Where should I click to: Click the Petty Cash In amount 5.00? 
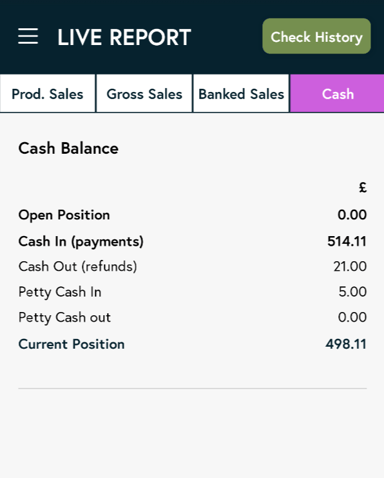coord(353,292)
